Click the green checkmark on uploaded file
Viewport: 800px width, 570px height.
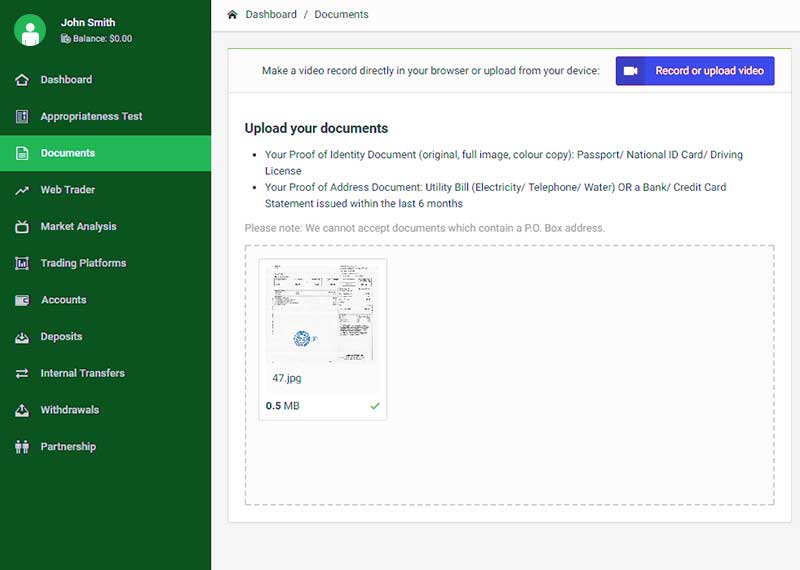point(375,406)
